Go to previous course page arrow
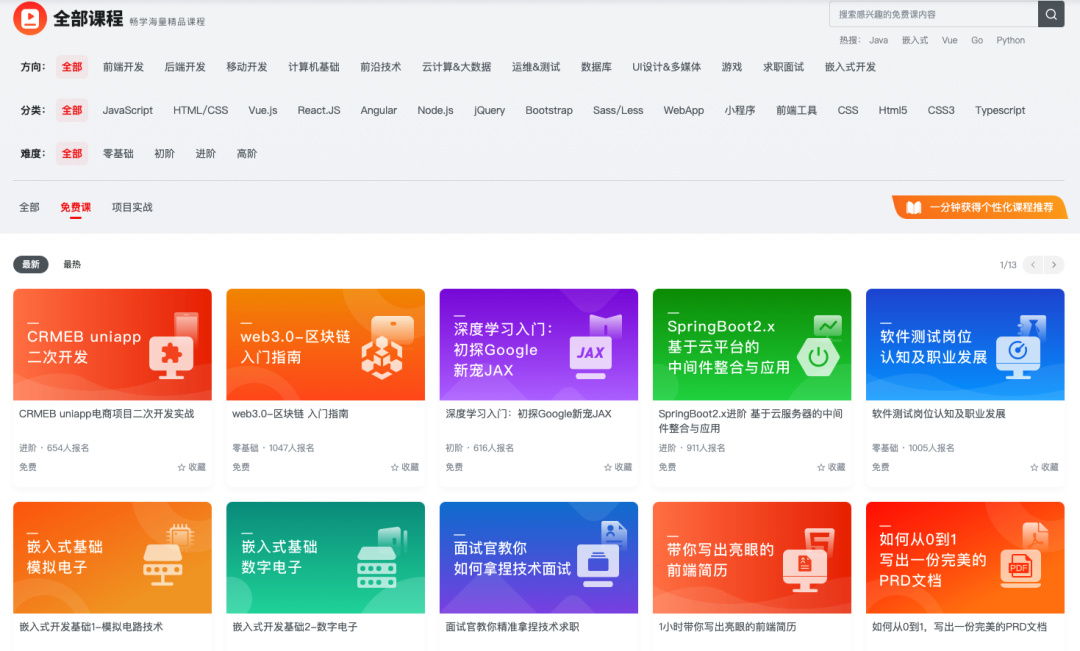Viewport: 1080px width, 651px height. coord(1032,265)
